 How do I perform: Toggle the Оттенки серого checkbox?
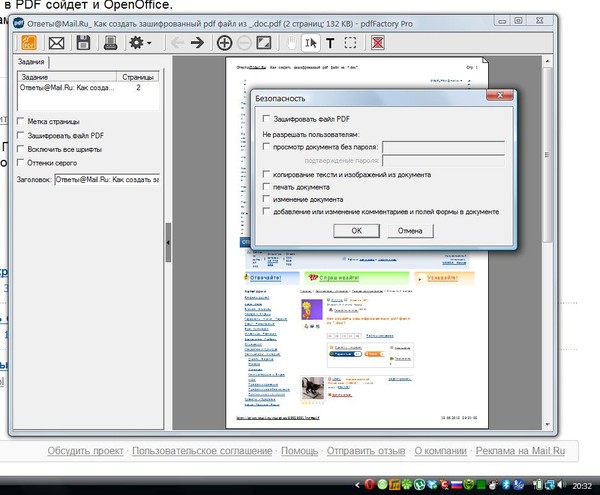click(21, 163)
